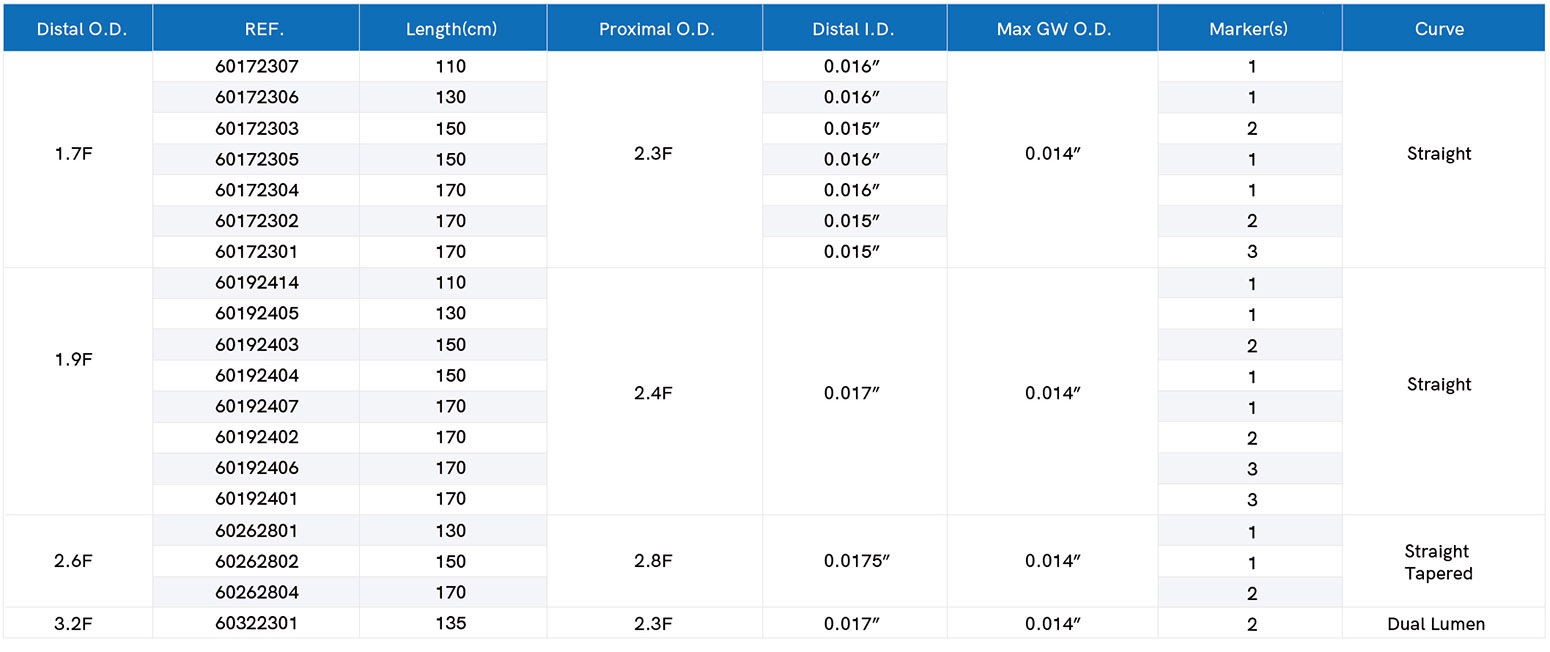Click the REF. column header
Screen dimensions: 1550x652
point(256,28)
